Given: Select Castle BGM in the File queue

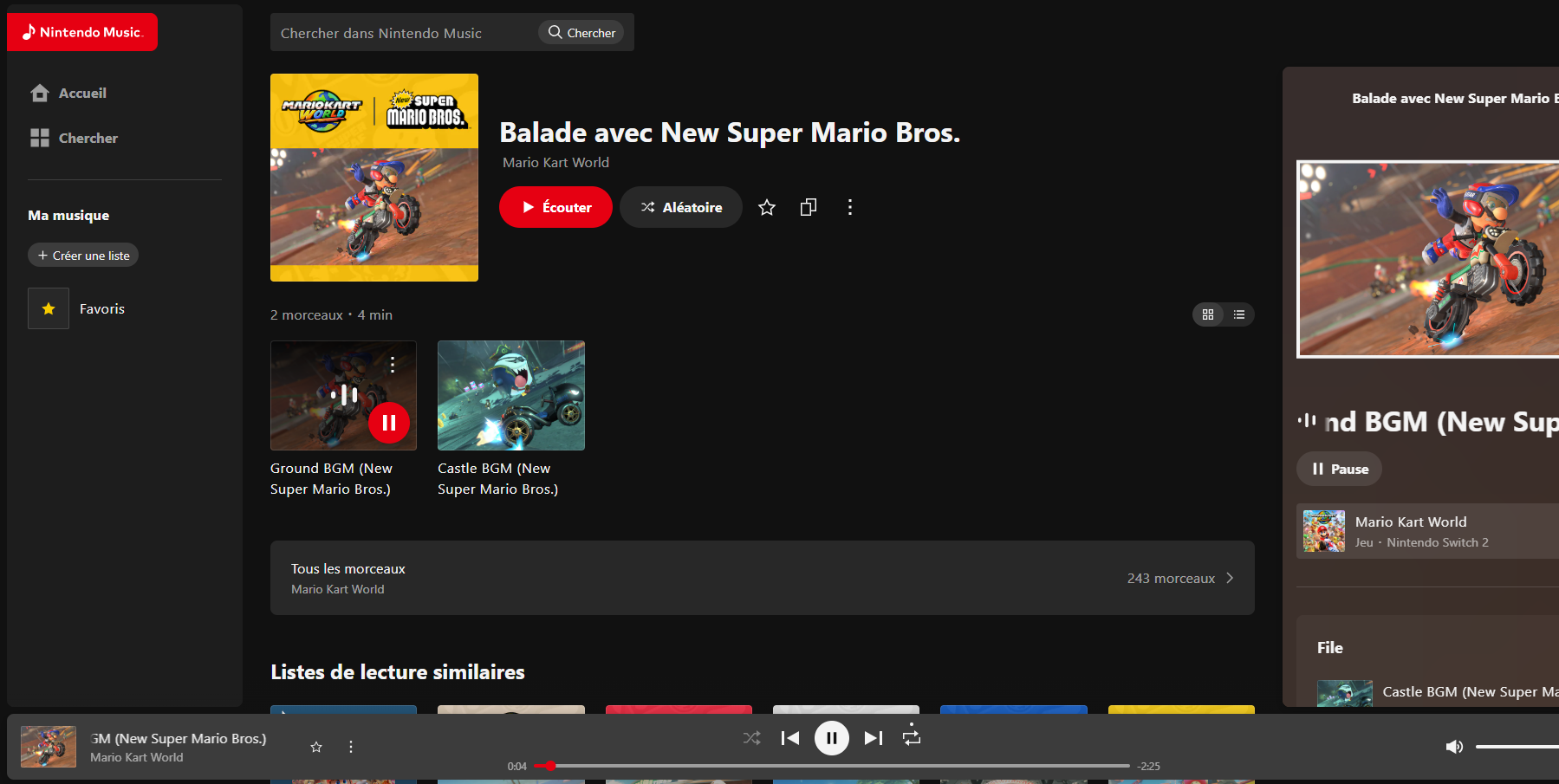Looking at the screenshot, I should click(x=1438, y=691).
